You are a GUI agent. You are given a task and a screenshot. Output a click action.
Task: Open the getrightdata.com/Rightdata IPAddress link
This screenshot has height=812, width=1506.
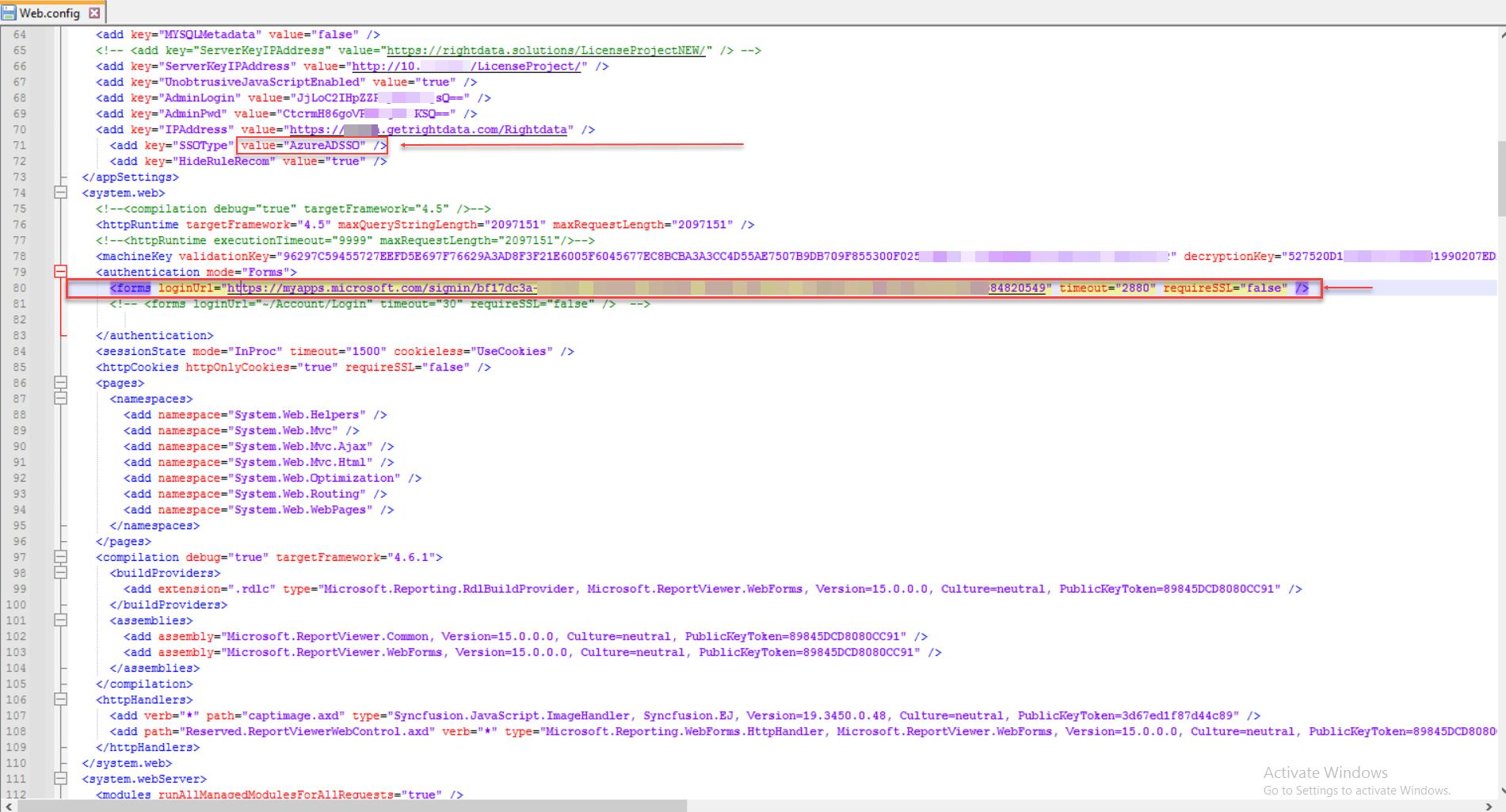click(428, 130)
